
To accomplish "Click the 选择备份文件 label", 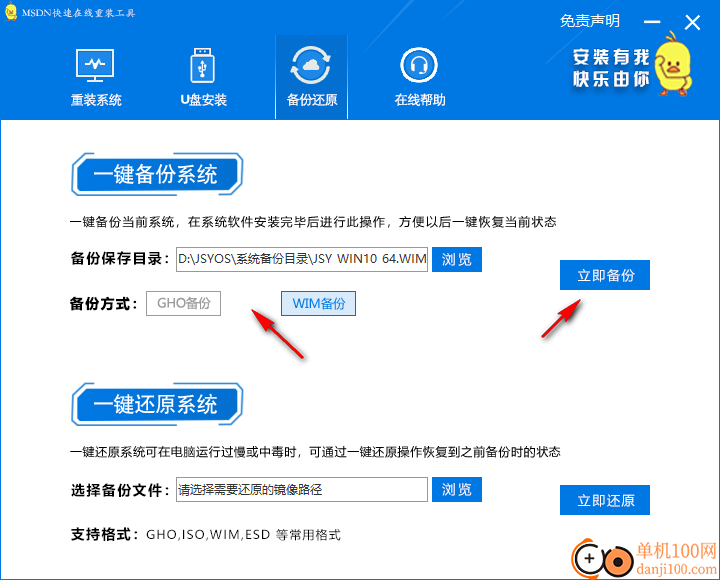I will [x=120, y=490].
